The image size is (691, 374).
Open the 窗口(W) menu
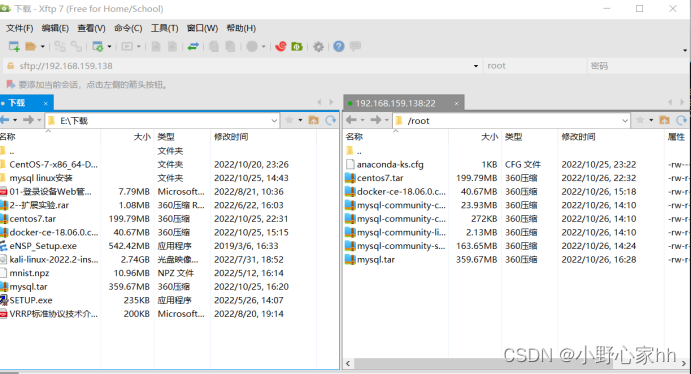pyautogui.click(x=202, y=28)
